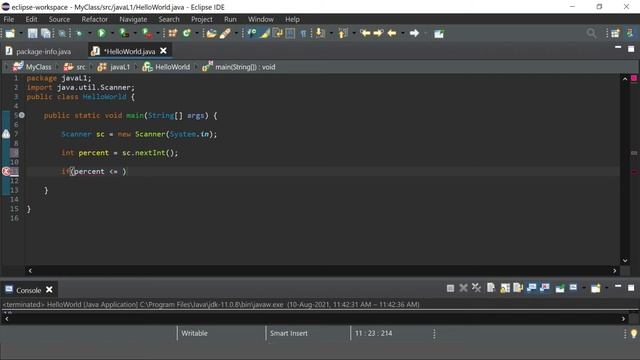The width and height of the screenshot is (640, 360).
Task: Open the Navigate menu
Action: click(x=133, y=19)
